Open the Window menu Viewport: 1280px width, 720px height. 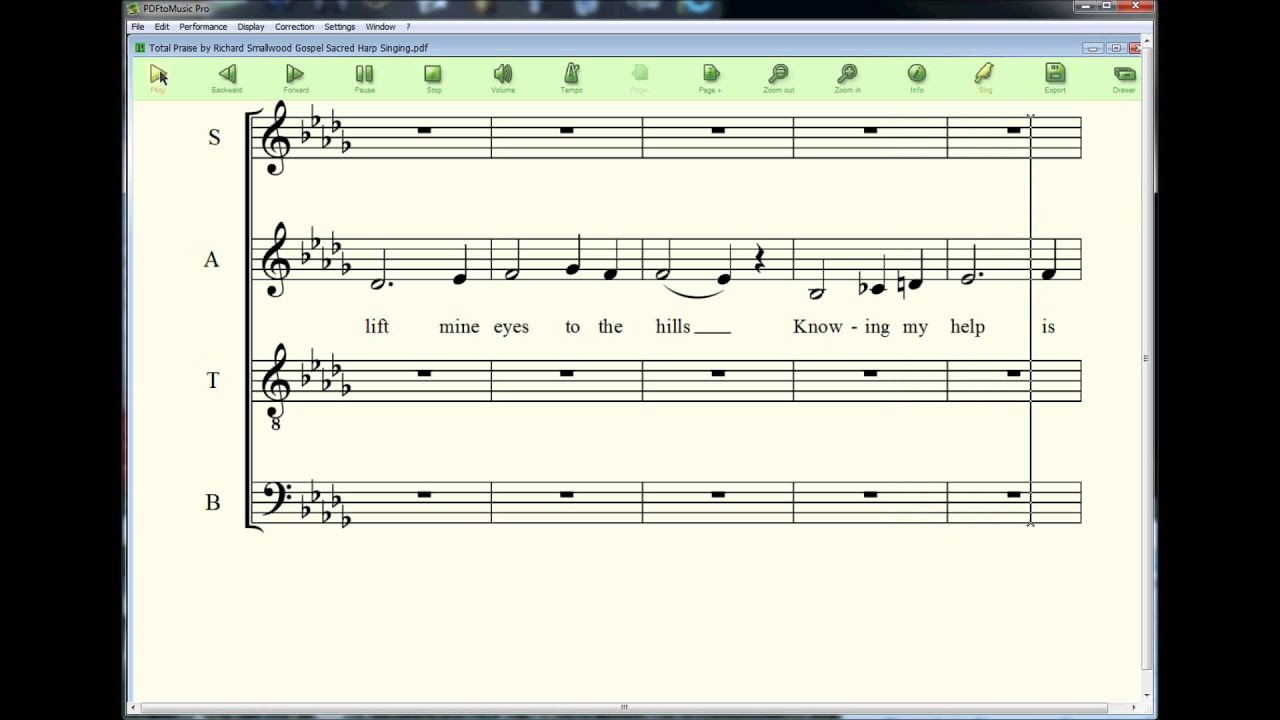(x=380, y=27)
